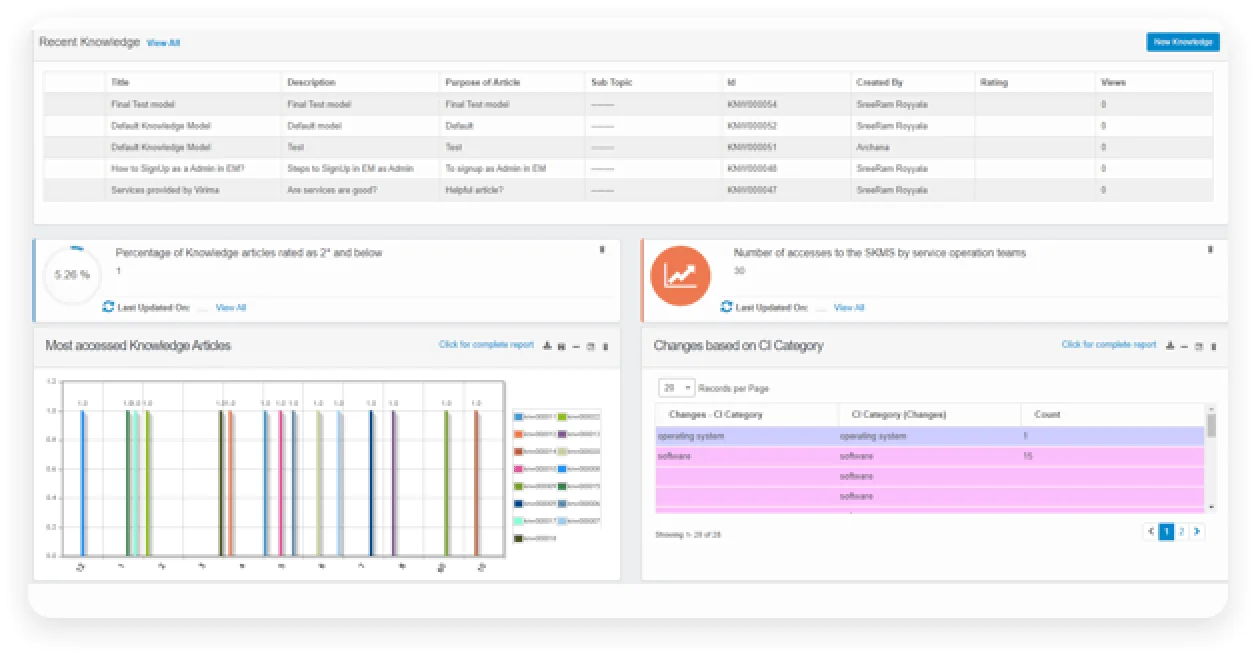Screen dimensions: 1256x656
Task: Refresh the knowledge articles rating KPI card
Action: [x=108, y=307]
